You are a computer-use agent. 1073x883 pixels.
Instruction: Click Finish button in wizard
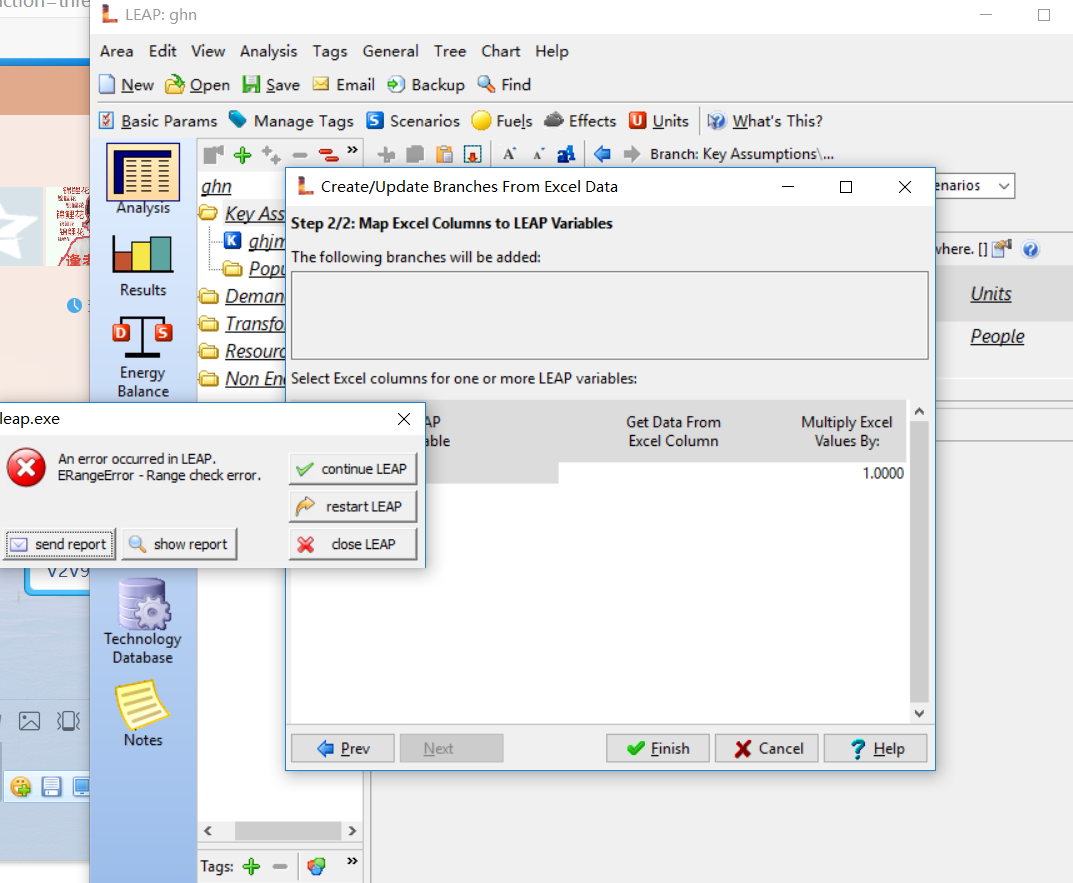pos(659,748)
